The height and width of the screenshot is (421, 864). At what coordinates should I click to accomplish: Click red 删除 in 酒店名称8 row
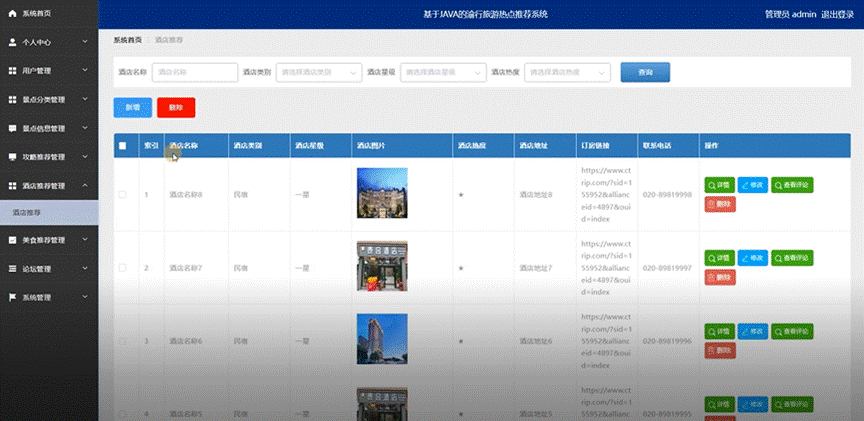720,204
